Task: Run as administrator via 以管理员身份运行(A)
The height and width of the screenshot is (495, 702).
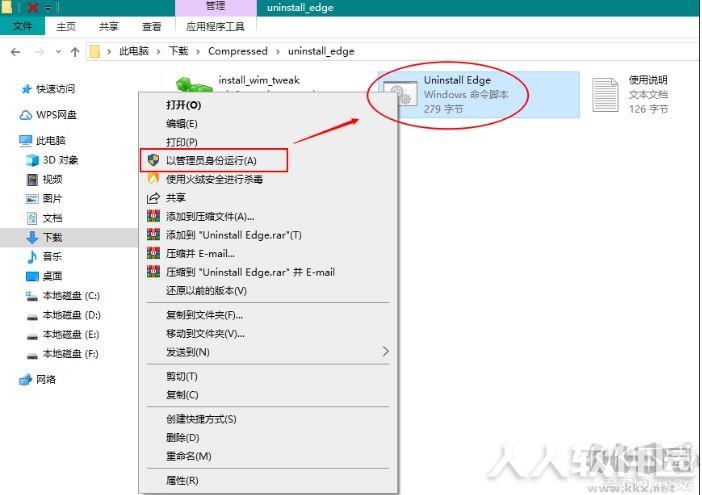Action: [x=214, y=161]
